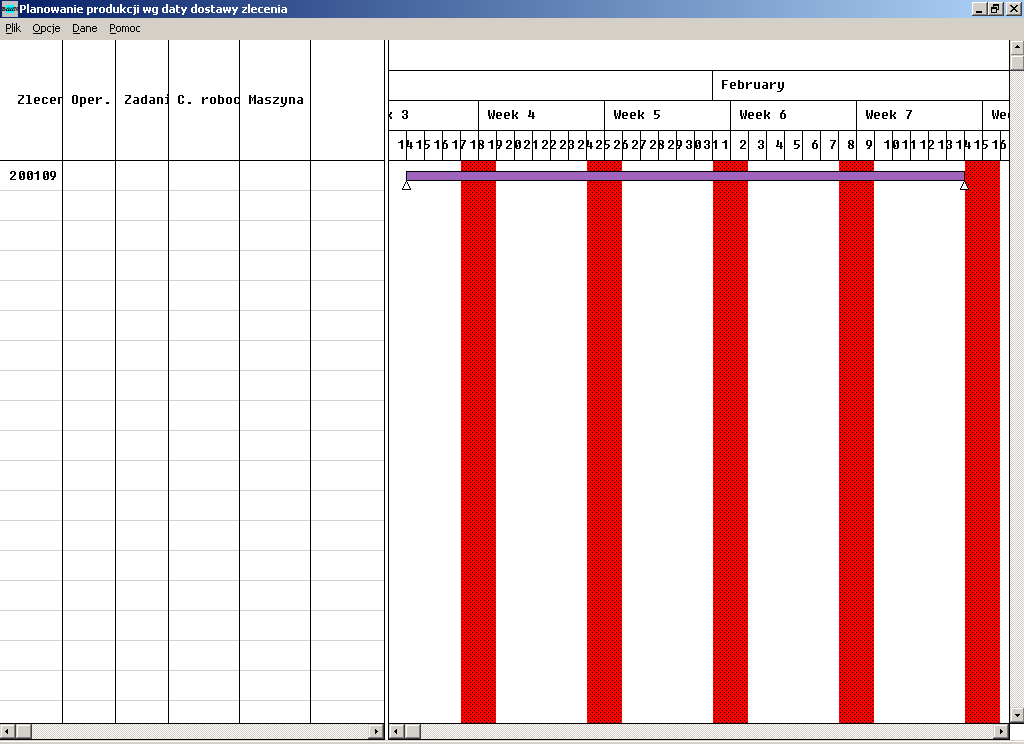Click the Oper. column header
This screenshot has height=744, width=1024.
(x=89, y=100)
